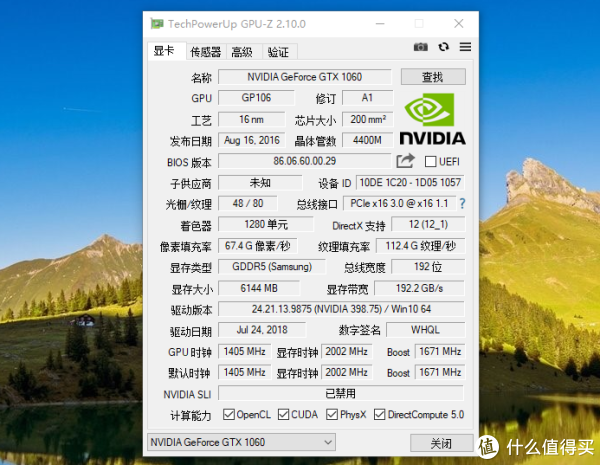Toggle the CUDA checkbox
Viewport: 600px width, 465px height.
pos(284,414)
